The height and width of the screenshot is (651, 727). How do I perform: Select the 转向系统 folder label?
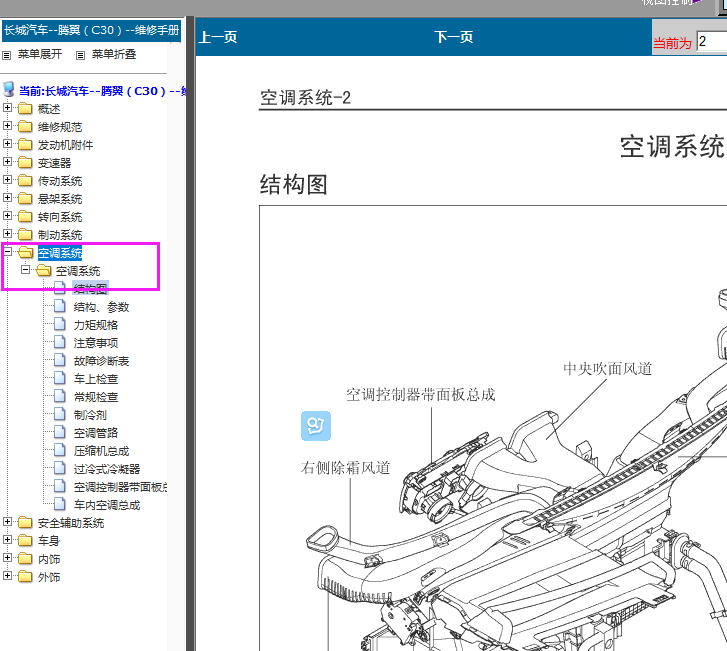[60, 217]
